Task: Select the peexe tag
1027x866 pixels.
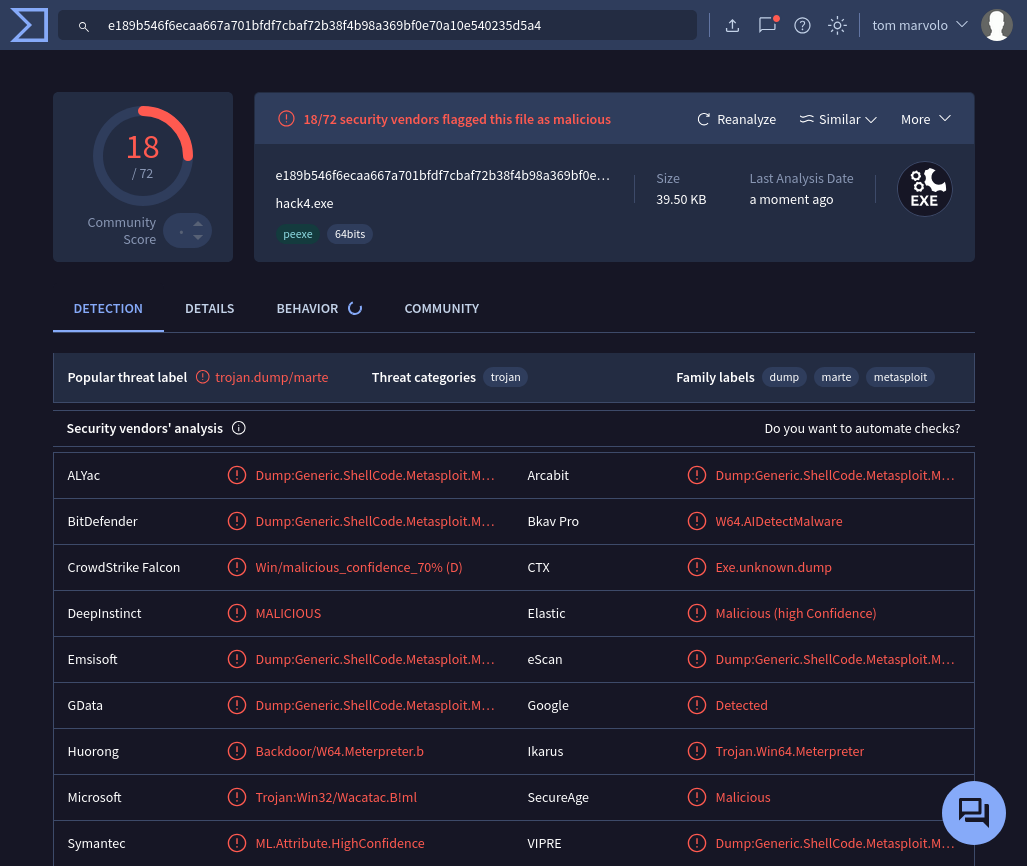Action: (297, 234)
